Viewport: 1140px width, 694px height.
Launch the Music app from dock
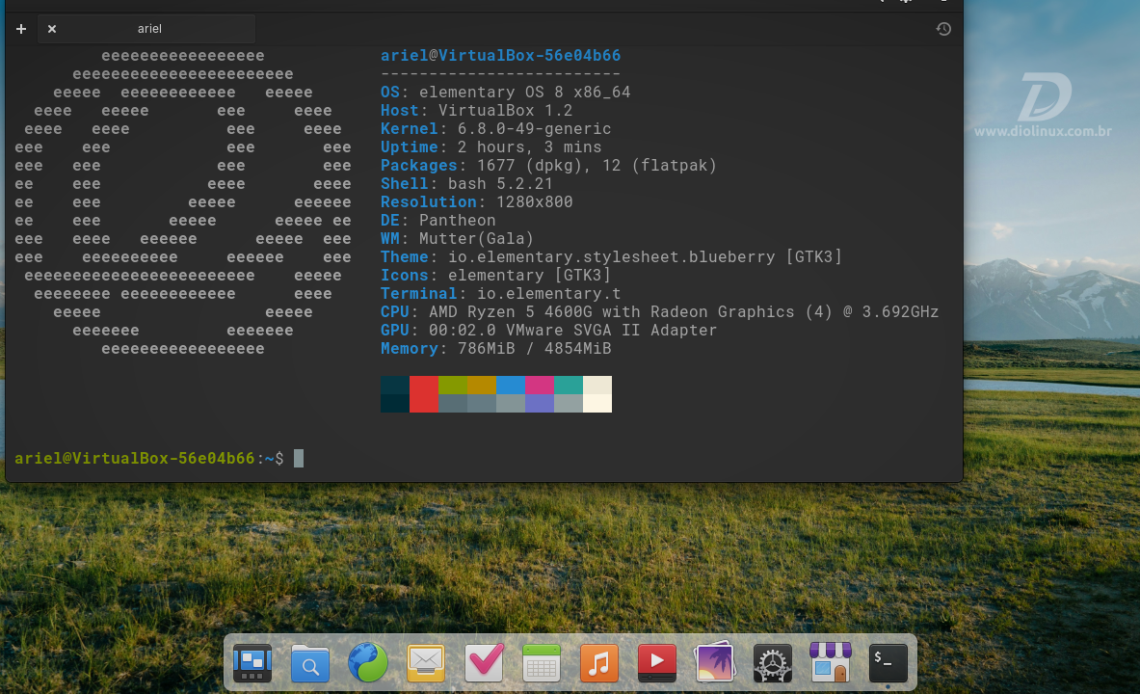(599, 663)
